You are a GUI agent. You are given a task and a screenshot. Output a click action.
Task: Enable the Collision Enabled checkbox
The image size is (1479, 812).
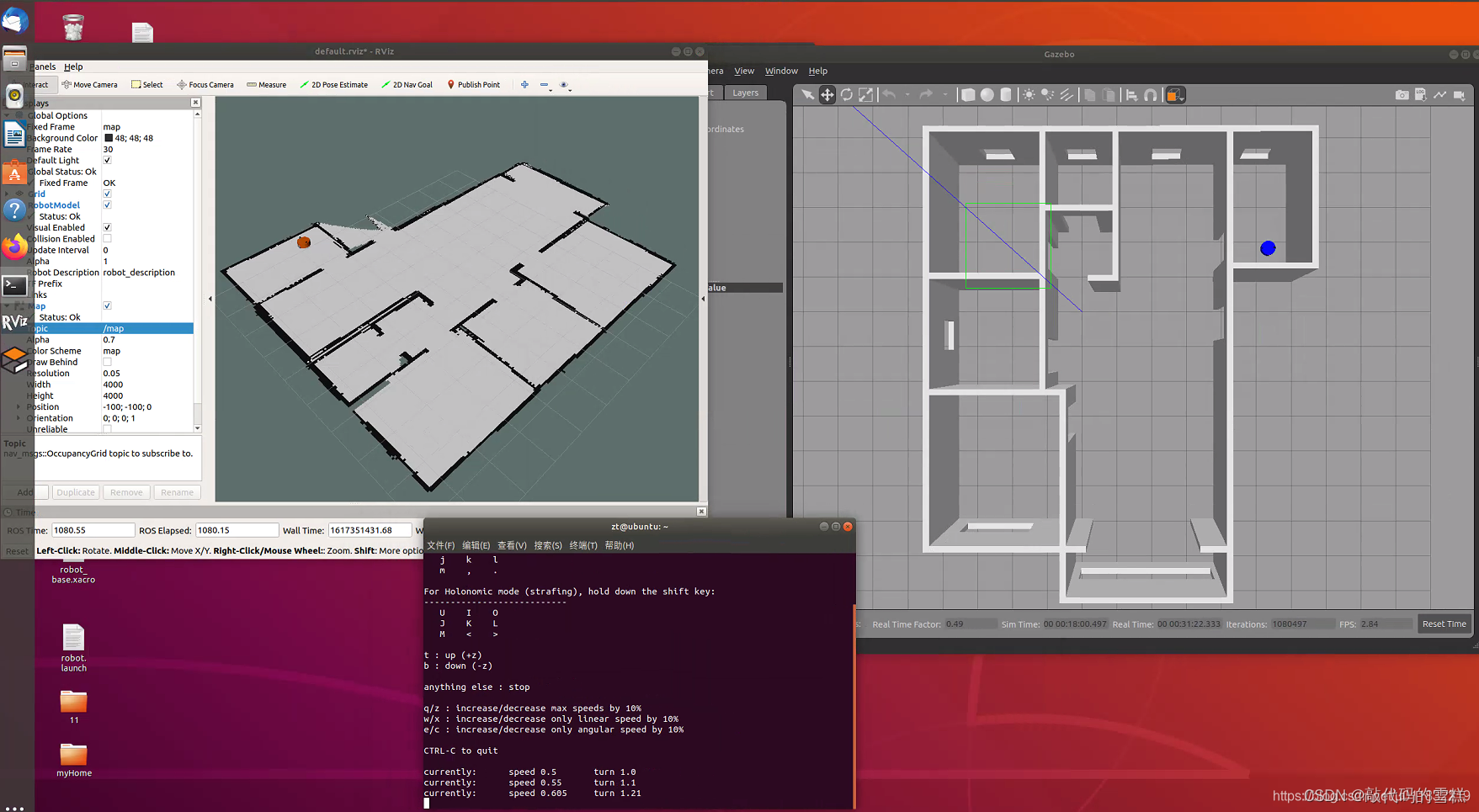(x=107, y=238)
